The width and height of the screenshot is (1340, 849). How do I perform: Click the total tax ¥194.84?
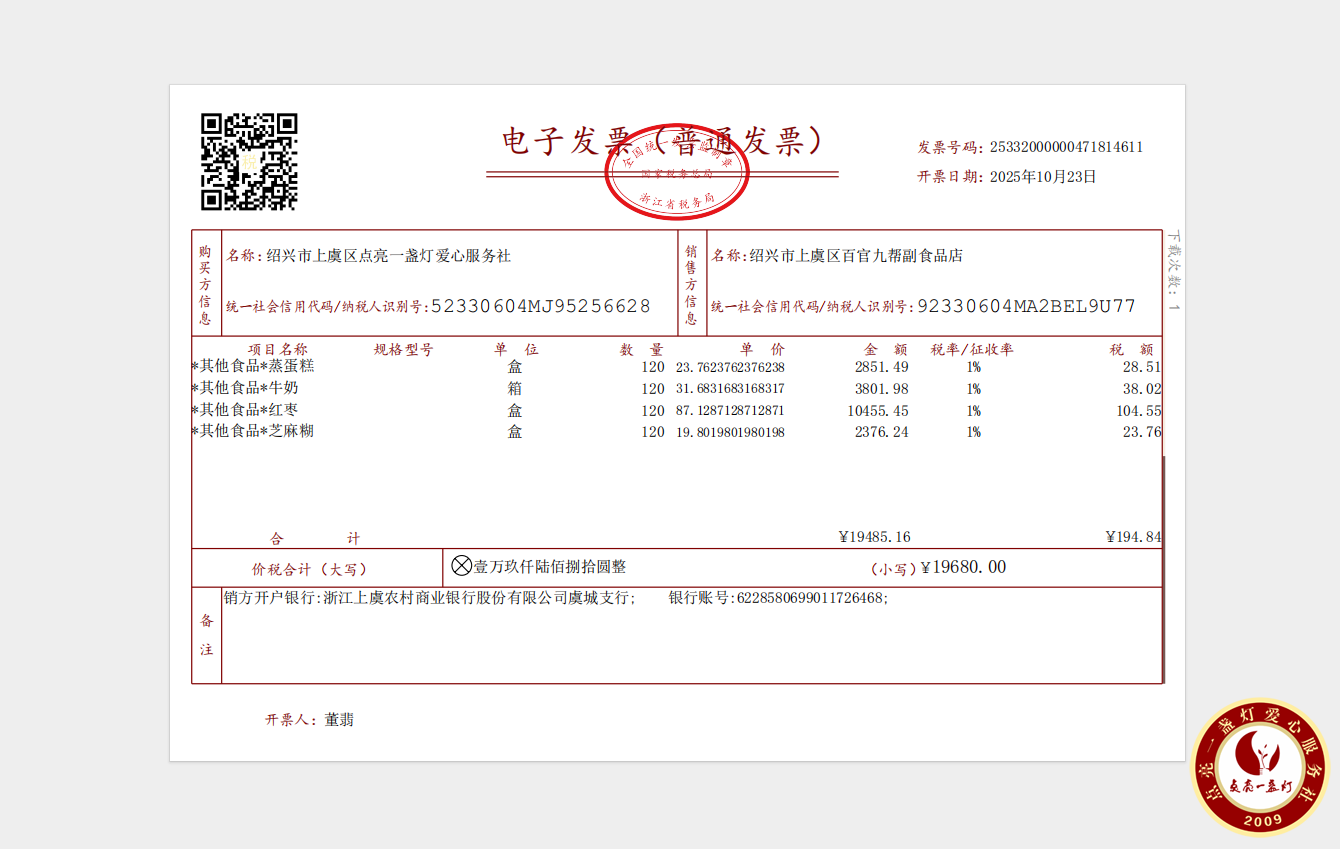[1133, 537]
